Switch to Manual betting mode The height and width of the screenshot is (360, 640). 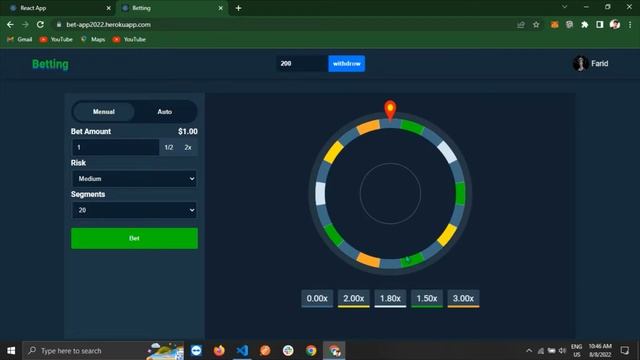pyautogui.click(x=104, y=111)
